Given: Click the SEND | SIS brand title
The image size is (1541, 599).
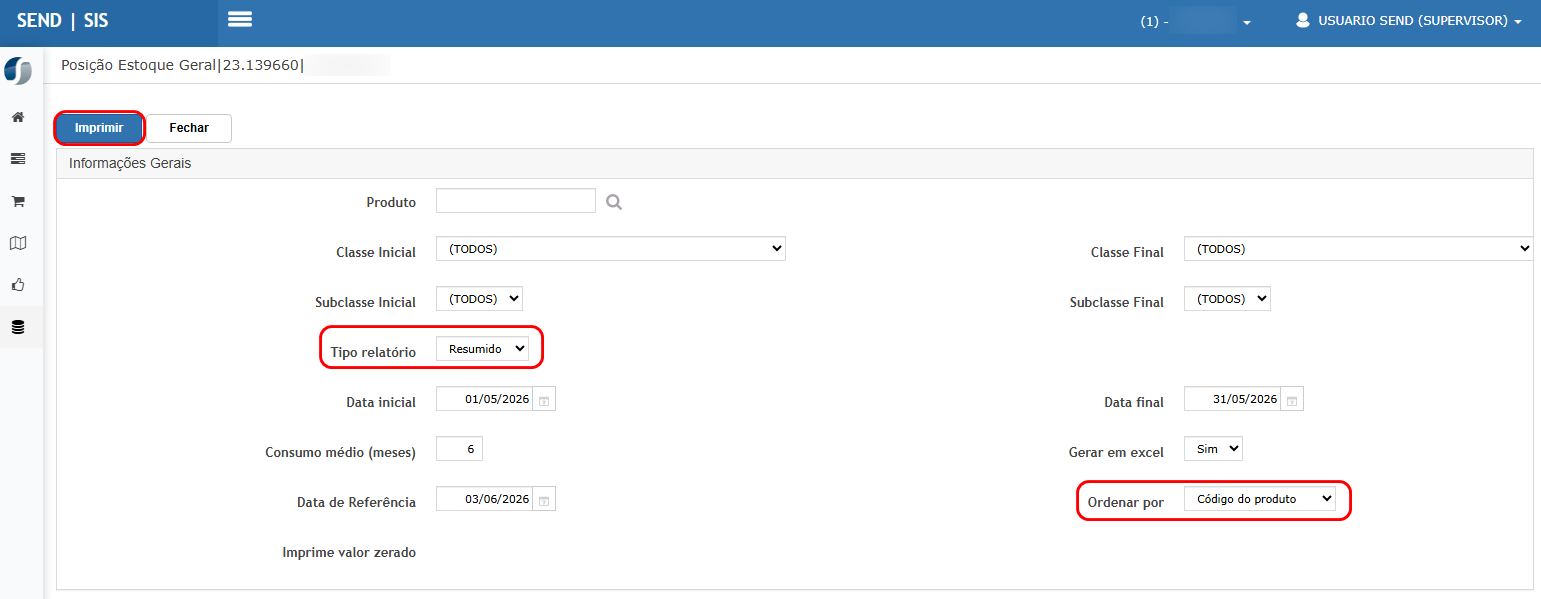Looking at the screenshot, I should tap(63, 20).
